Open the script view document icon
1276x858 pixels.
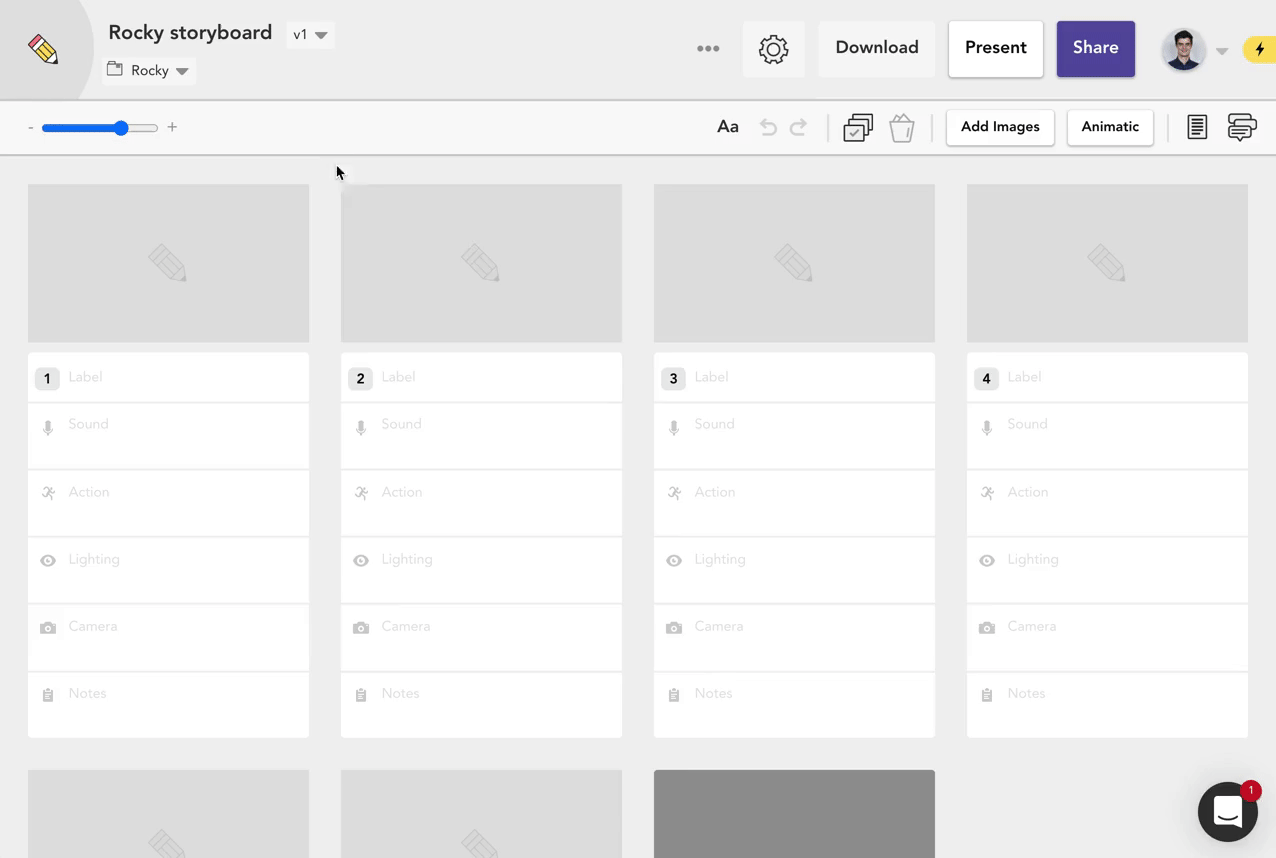click(x=1197, y=127)
